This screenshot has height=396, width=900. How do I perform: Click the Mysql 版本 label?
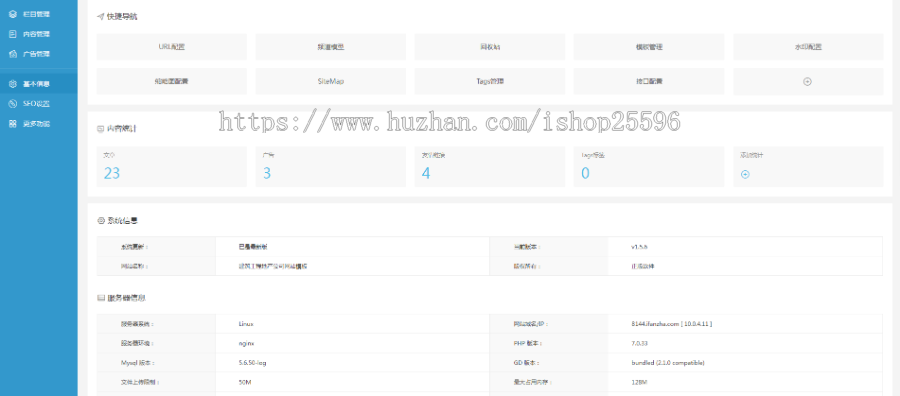(138, 363)
